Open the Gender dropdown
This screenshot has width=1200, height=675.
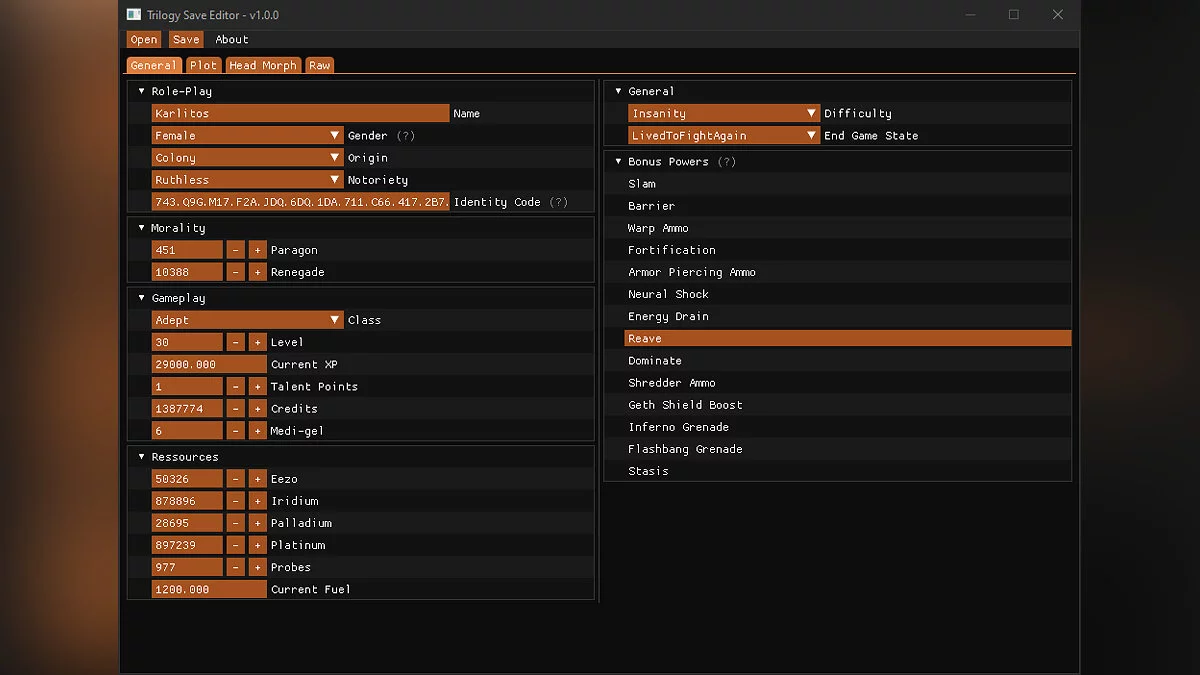247,136
